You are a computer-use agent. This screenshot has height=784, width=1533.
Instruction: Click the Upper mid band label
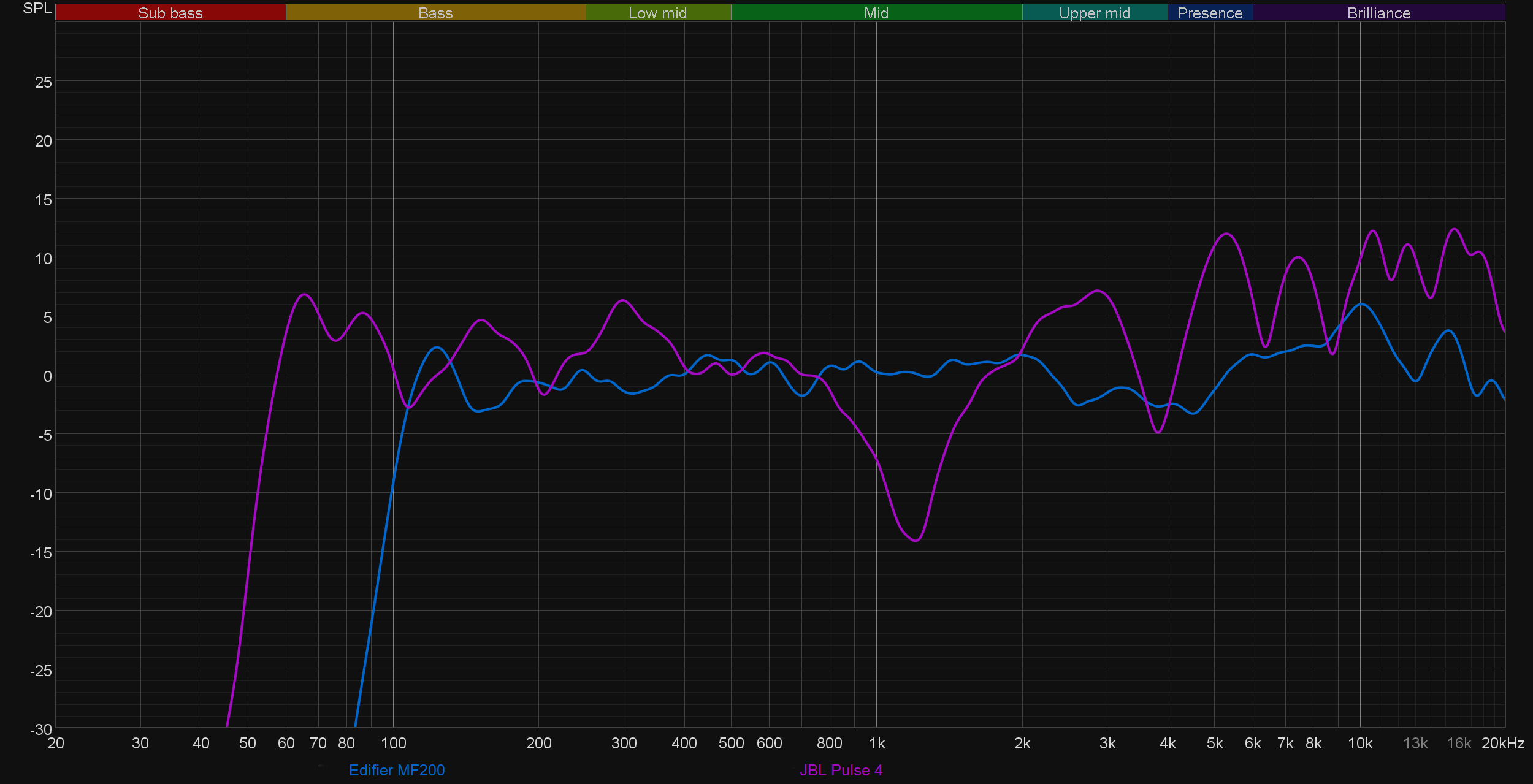coord(1094,13)
